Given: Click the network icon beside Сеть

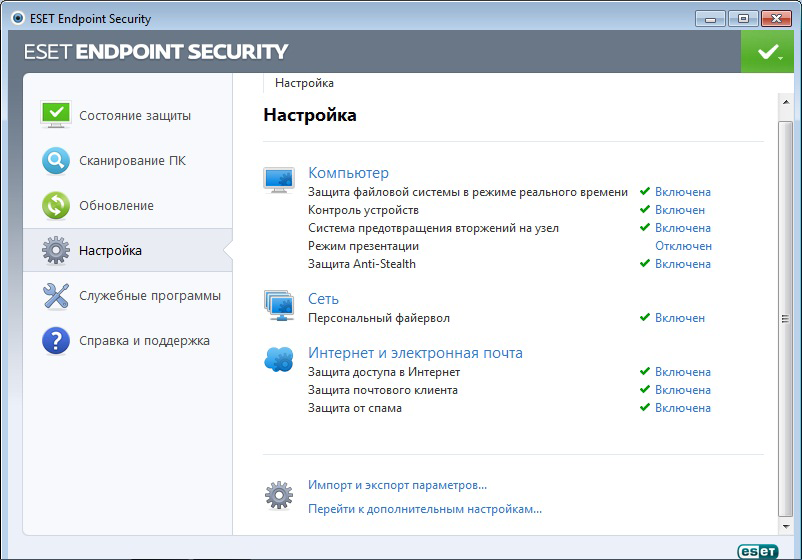Looking at the screenshot, I should pos(279,304).
